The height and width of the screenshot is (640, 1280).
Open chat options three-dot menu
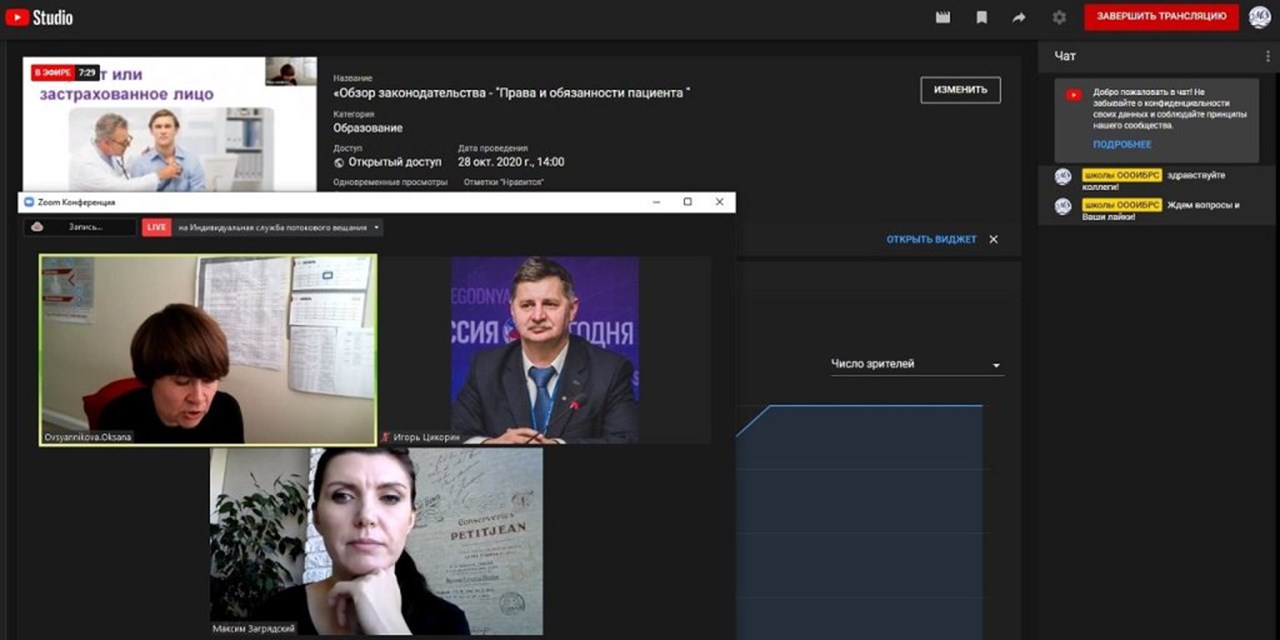click(x=1267, y=57)
